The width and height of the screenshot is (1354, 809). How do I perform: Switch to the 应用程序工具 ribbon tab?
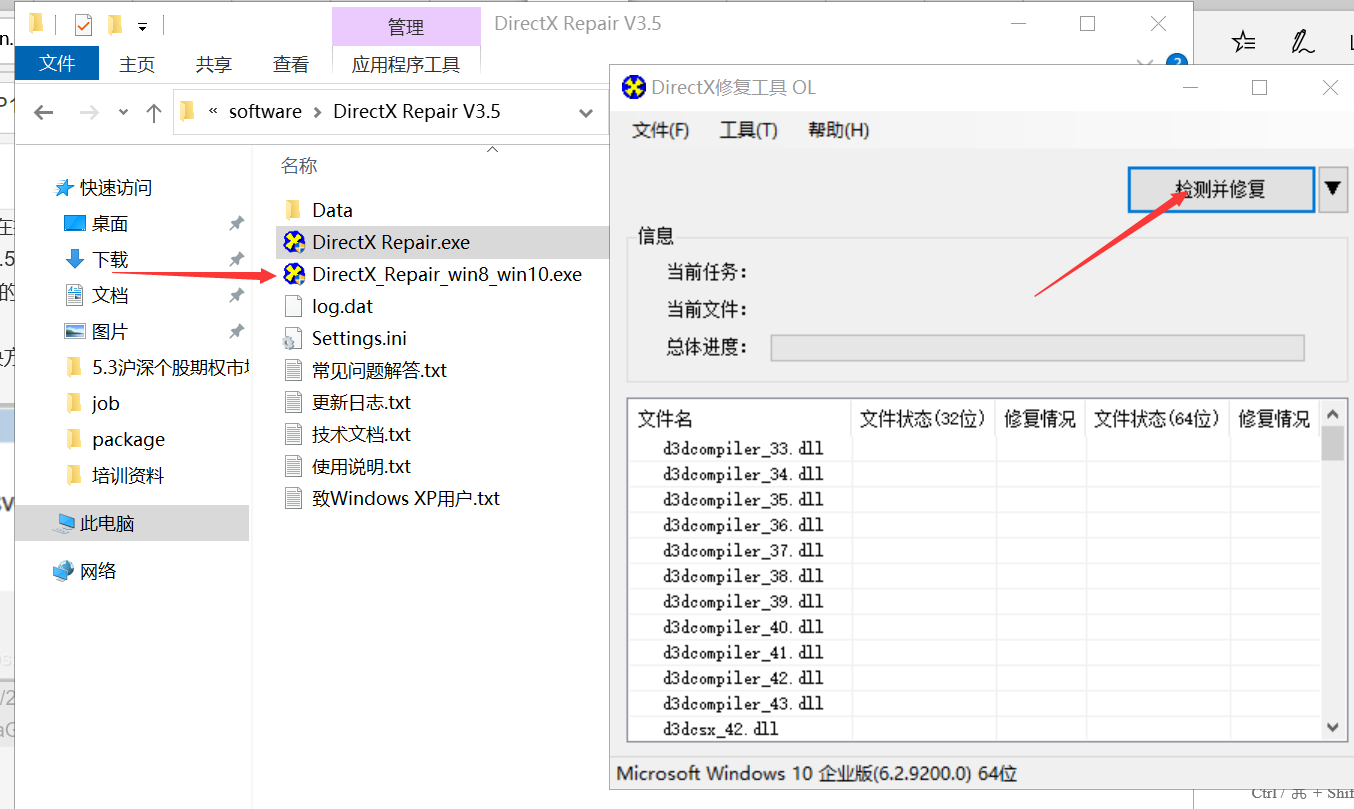pyautogui.click(x=406, y=64)
